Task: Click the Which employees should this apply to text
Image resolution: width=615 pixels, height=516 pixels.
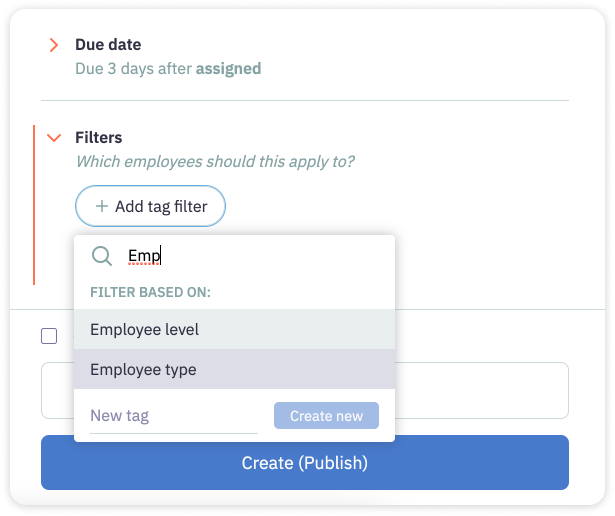Action: pyautogui.click(x=215, y=162)
